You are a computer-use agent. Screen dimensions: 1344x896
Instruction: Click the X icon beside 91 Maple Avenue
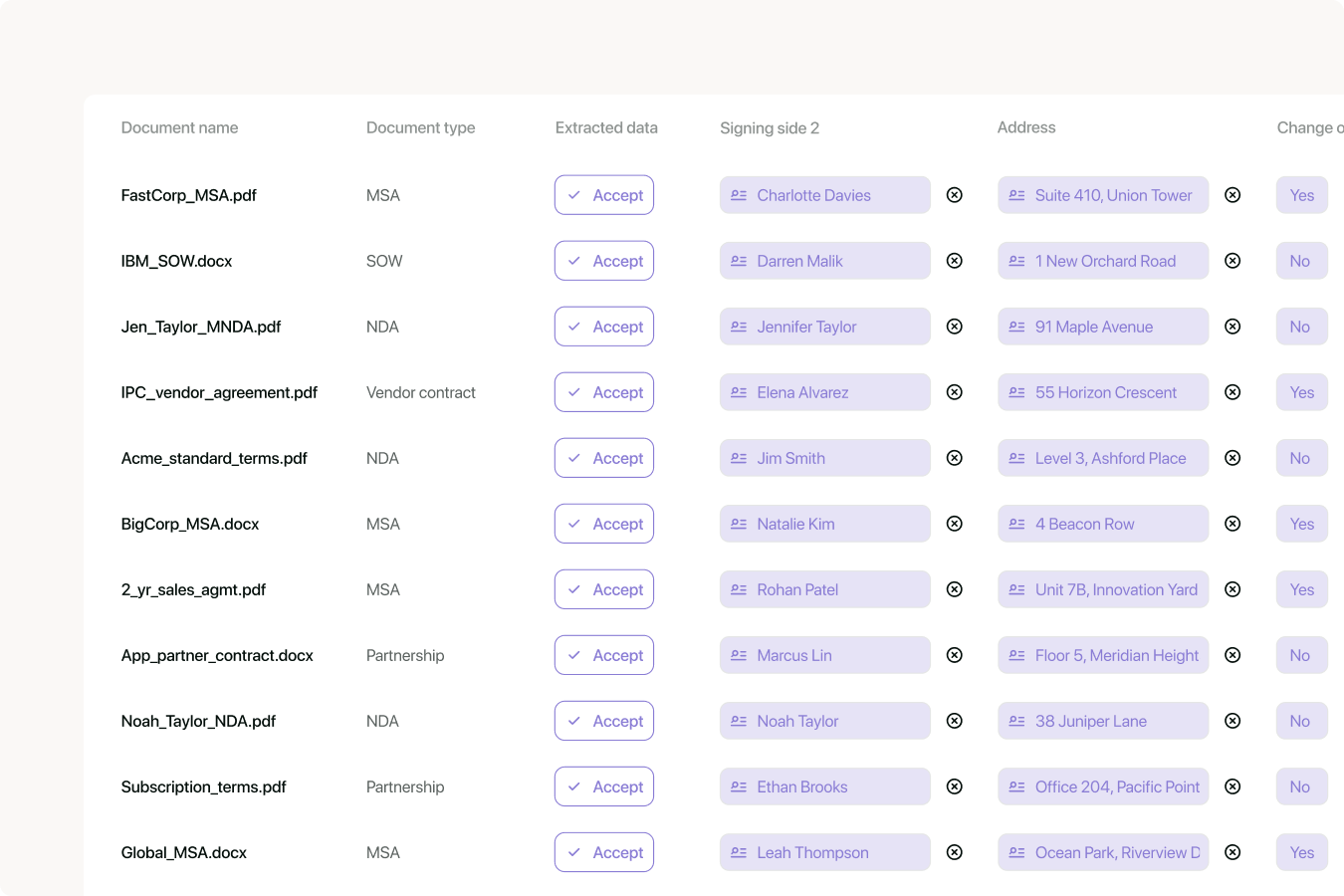click(1232, 327)
